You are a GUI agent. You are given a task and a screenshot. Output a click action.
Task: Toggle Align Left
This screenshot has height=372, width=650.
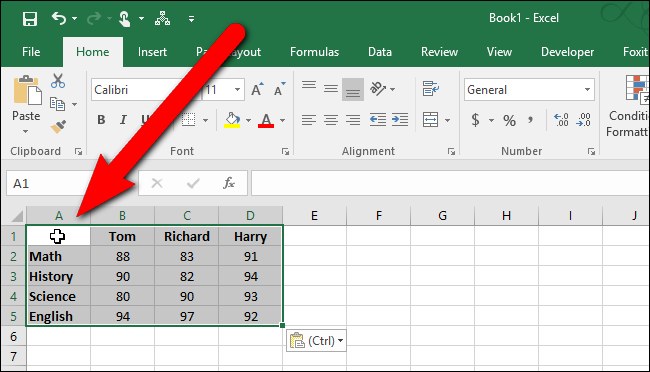(309, 120)
